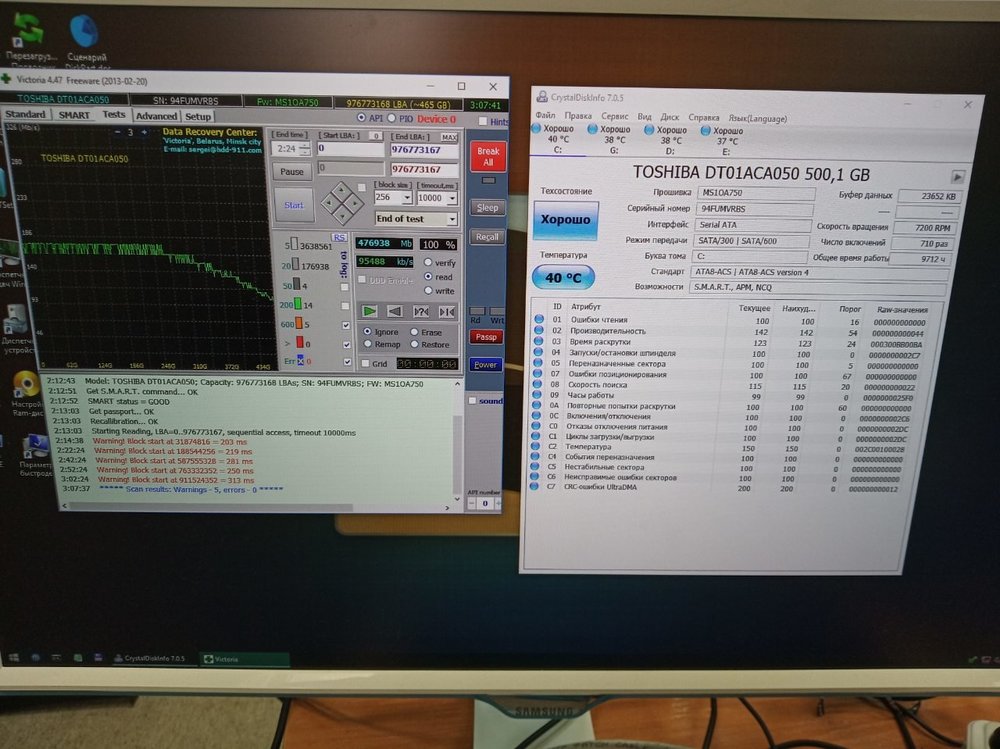Click the reverse scan direction icon

point(393,311)
